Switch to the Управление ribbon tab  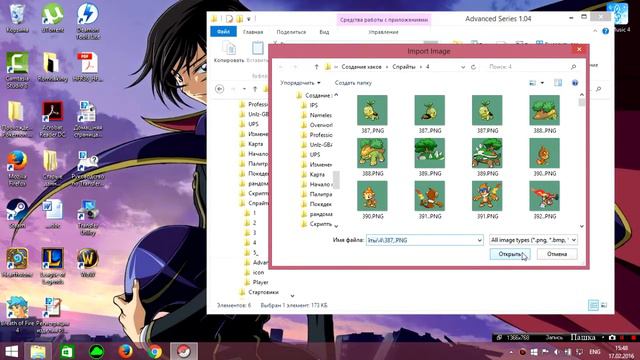[383, 32]
